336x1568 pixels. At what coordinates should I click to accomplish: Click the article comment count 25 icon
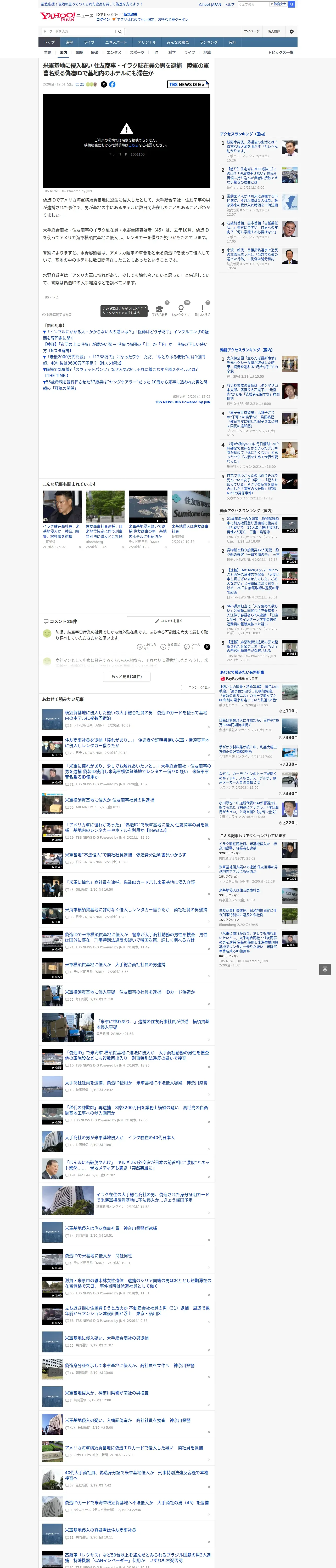click(80, 85)
